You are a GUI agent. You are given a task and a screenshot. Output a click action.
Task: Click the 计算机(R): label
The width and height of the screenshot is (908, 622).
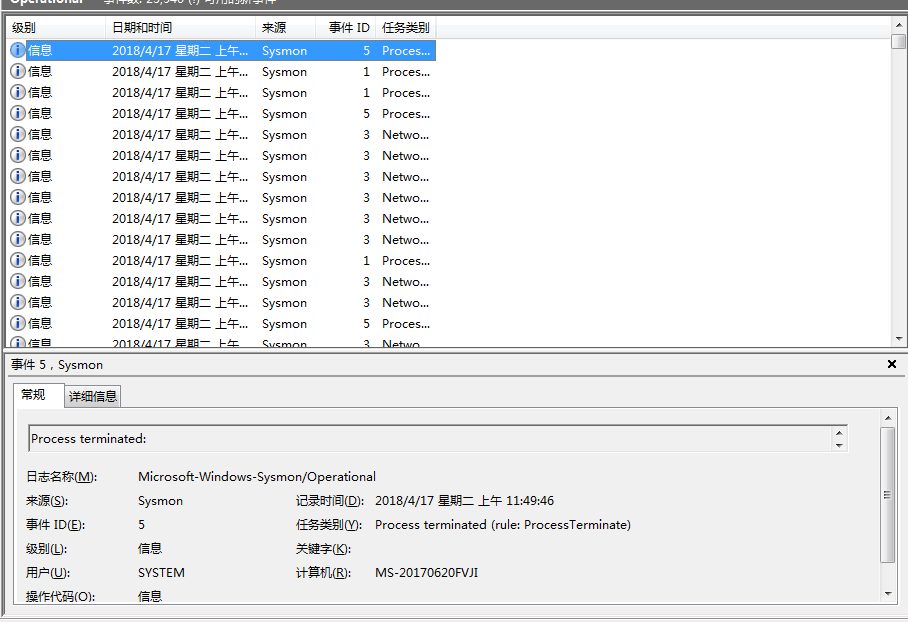pyautogui.click(x=323, y=573)
